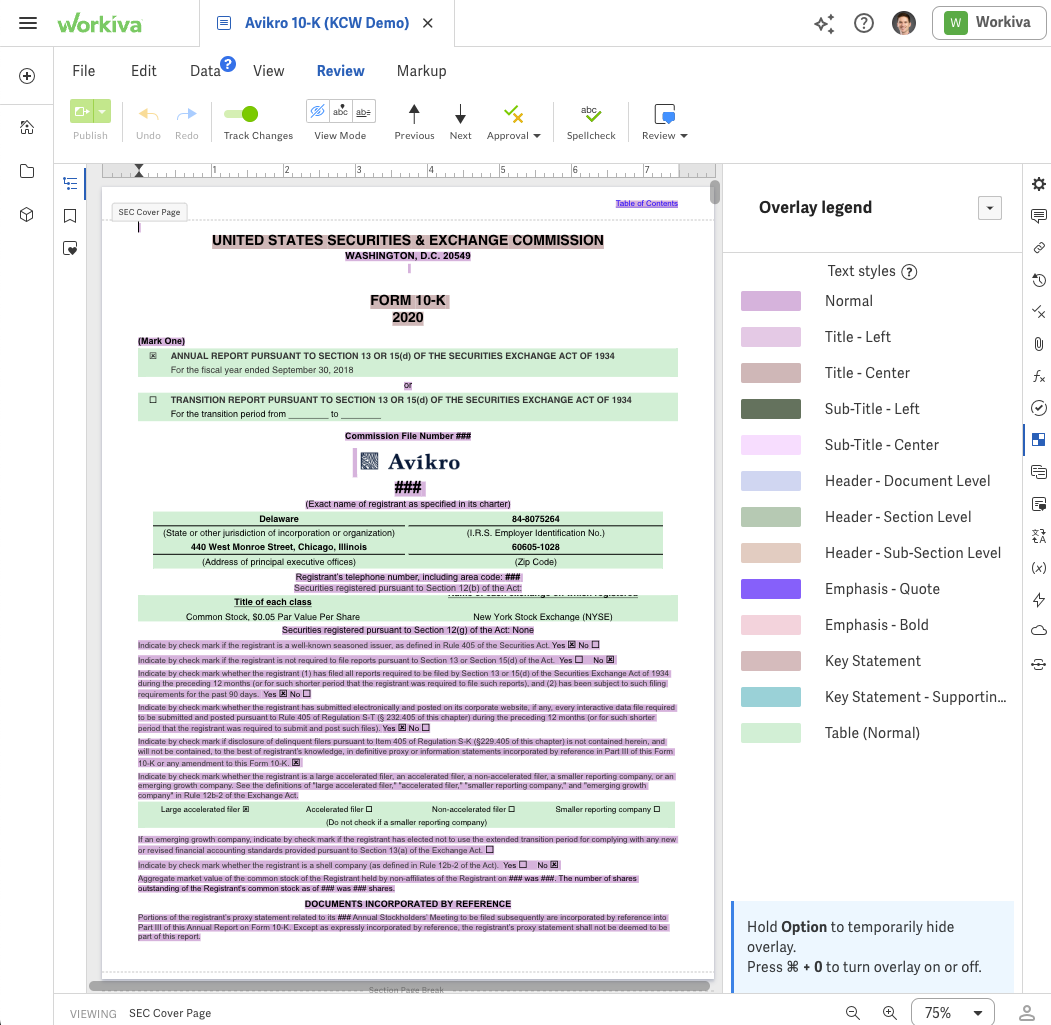The width and height of the screenshot is (1051, 1025).
Task: Check the transition report checkbox
Action: pos(153,400)
